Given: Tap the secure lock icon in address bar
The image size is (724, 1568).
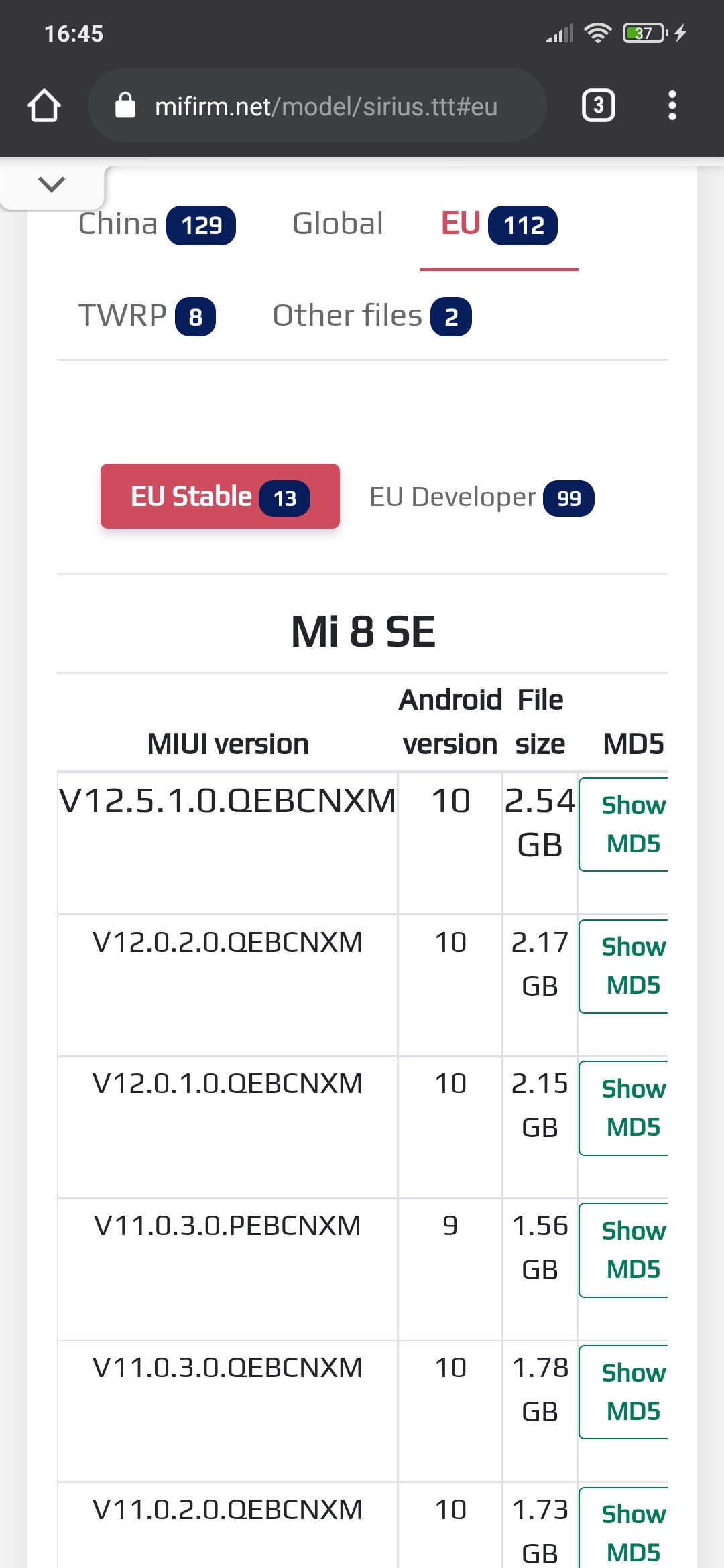Looking at the screenshot, I should [125, 105].
